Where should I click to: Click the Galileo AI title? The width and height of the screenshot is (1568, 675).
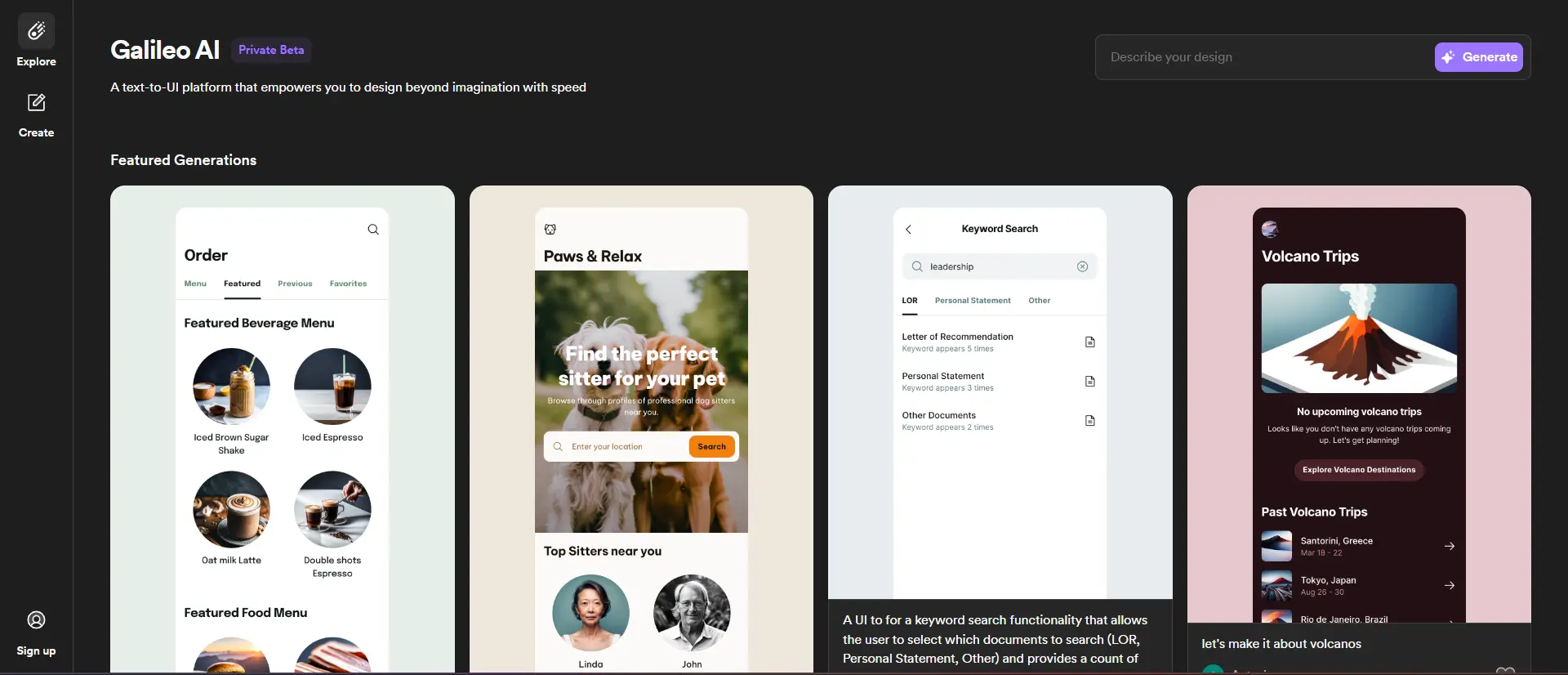tap(165, 50)
